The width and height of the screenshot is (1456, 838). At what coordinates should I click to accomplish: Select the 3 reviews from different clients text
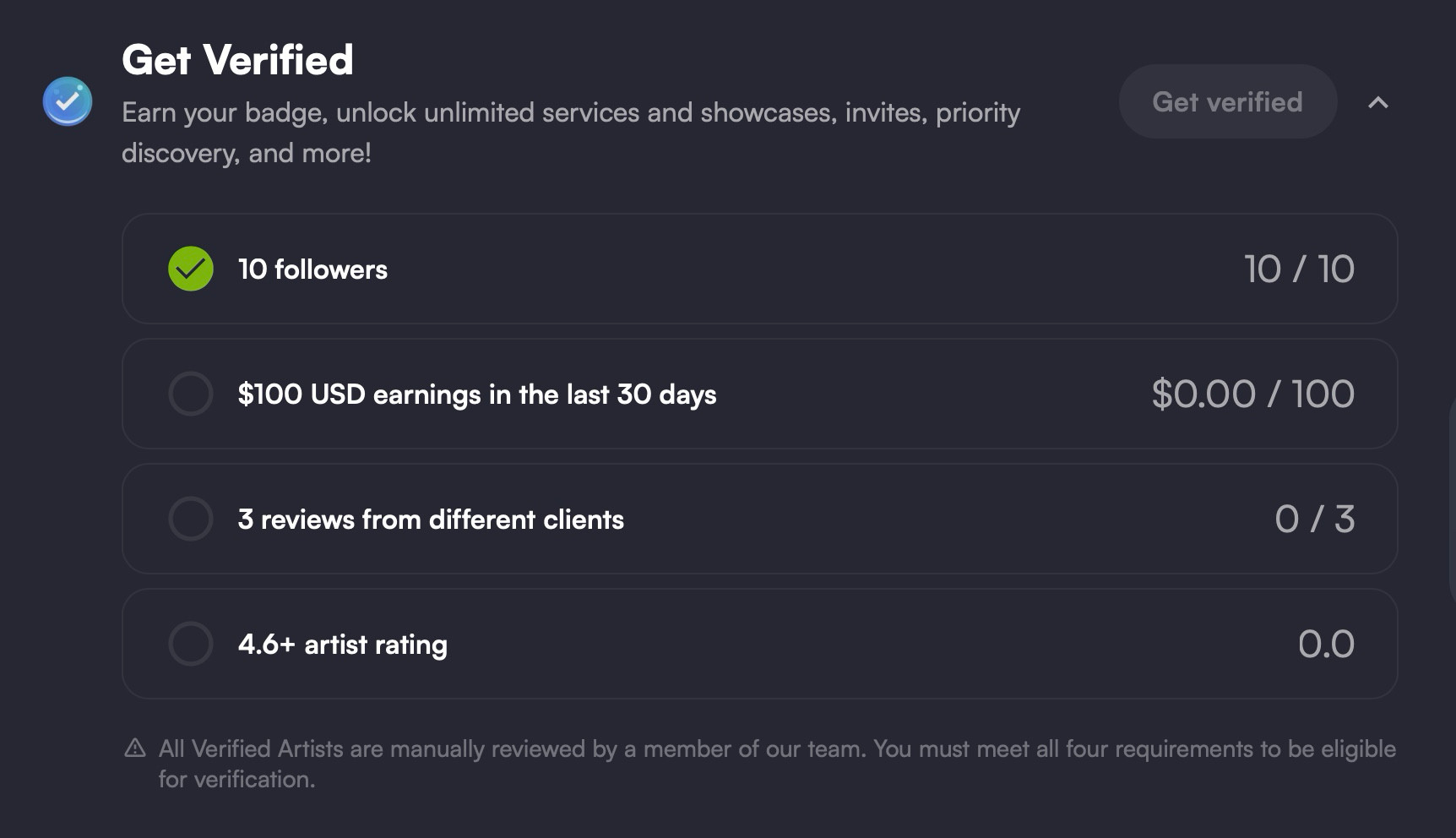[x=431, y=519]
